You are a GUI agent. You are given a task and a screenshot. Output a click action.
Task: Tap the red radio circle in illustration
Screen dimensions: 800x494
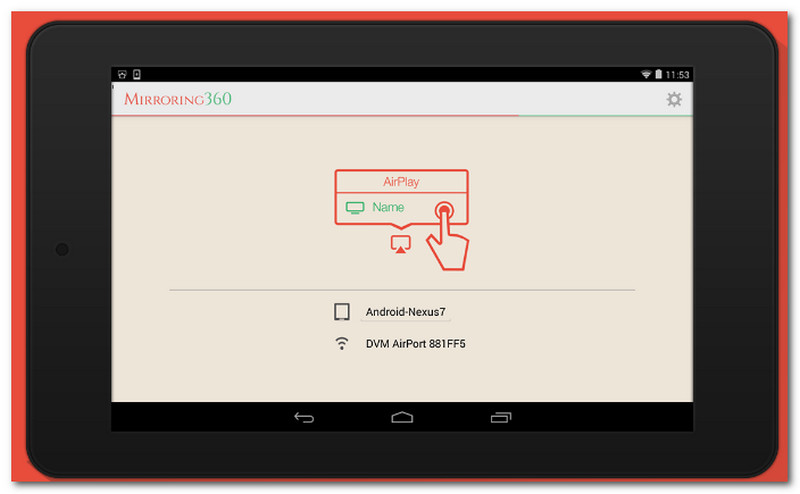[444, 210]
